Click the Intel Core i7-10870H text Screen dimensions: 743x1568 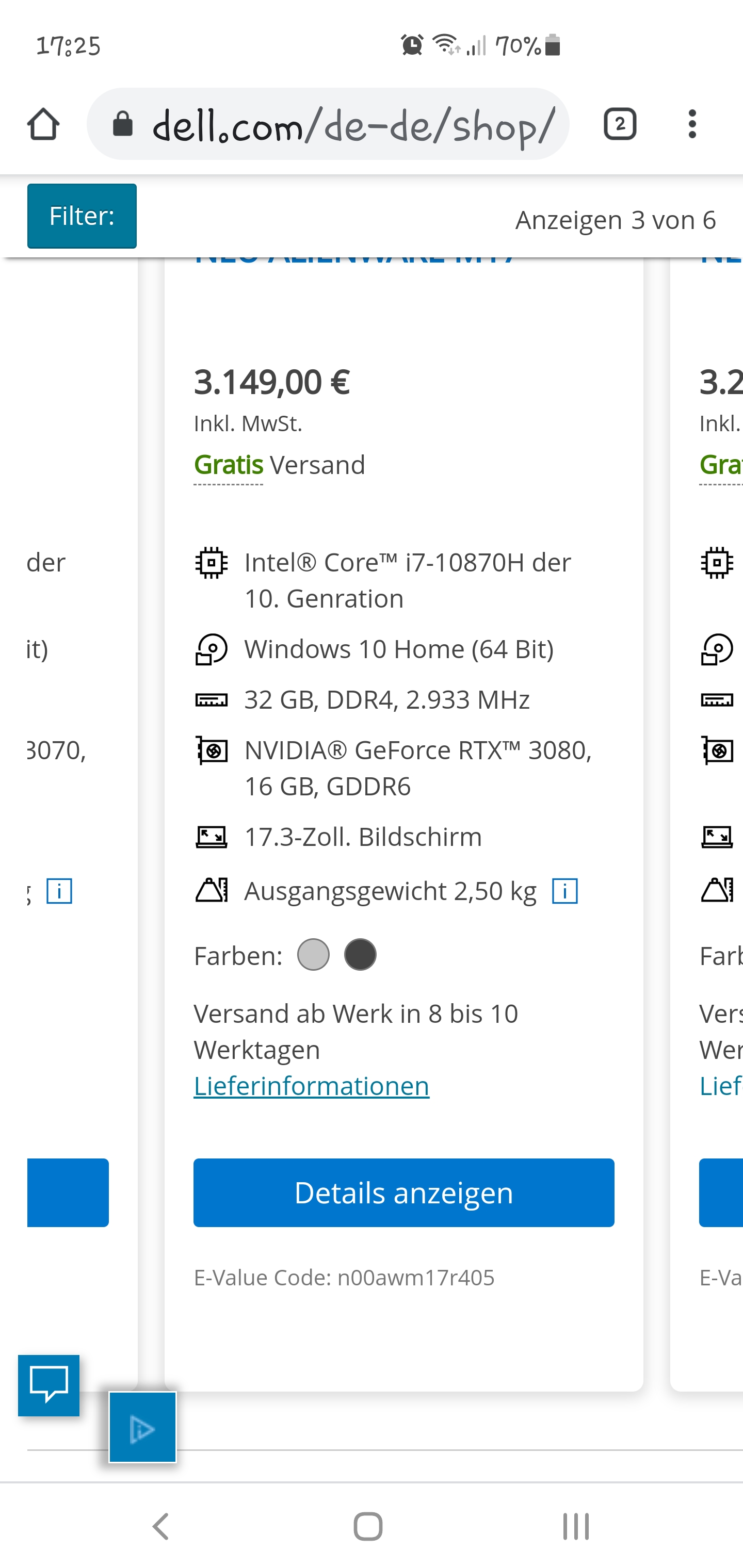pyautogui.click(x=408, y=581)
